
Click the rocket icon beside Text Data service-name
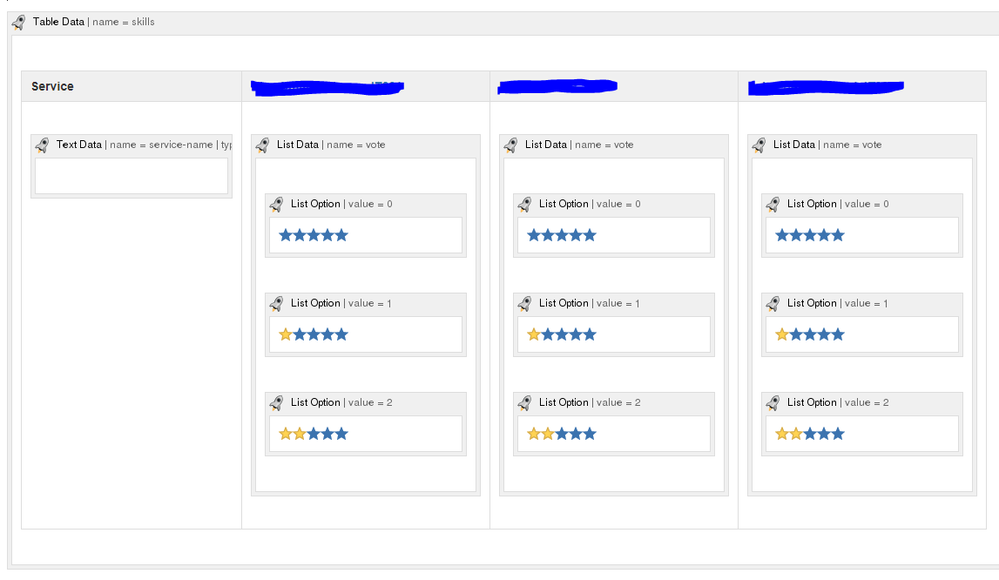click(42, 145)
